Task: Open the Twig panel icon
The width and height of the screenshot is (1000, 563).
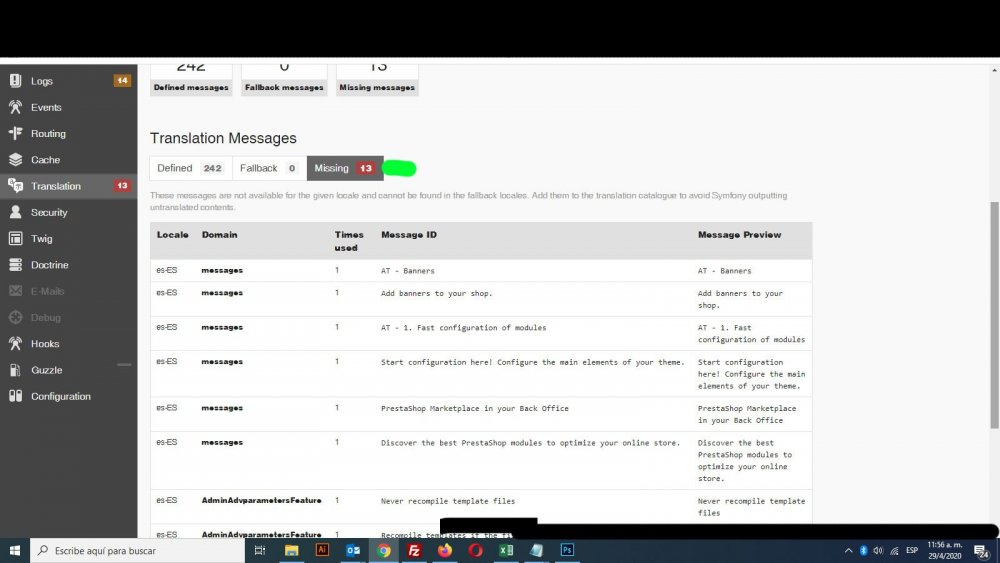Action: pos(15,238)
